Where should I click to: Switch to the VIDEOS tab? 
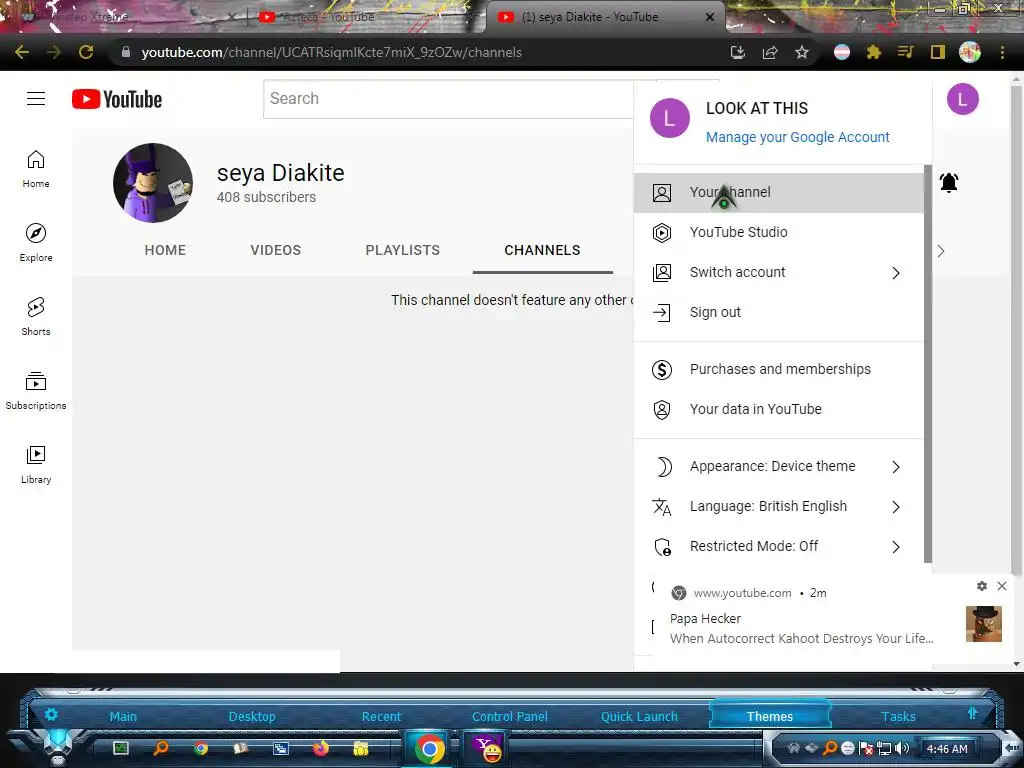click(276, 250)
